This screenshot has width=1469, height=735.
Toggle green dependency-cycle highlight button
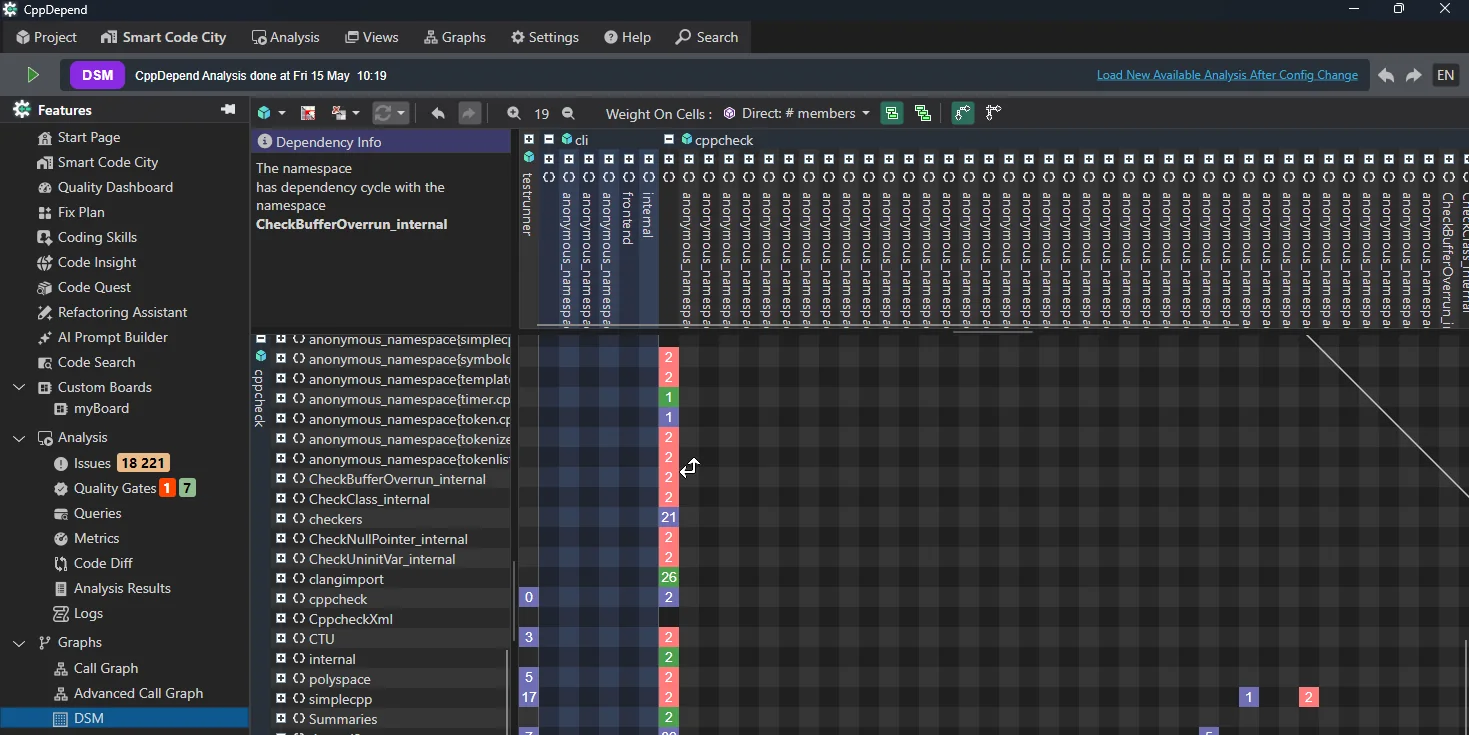[962, 113]
